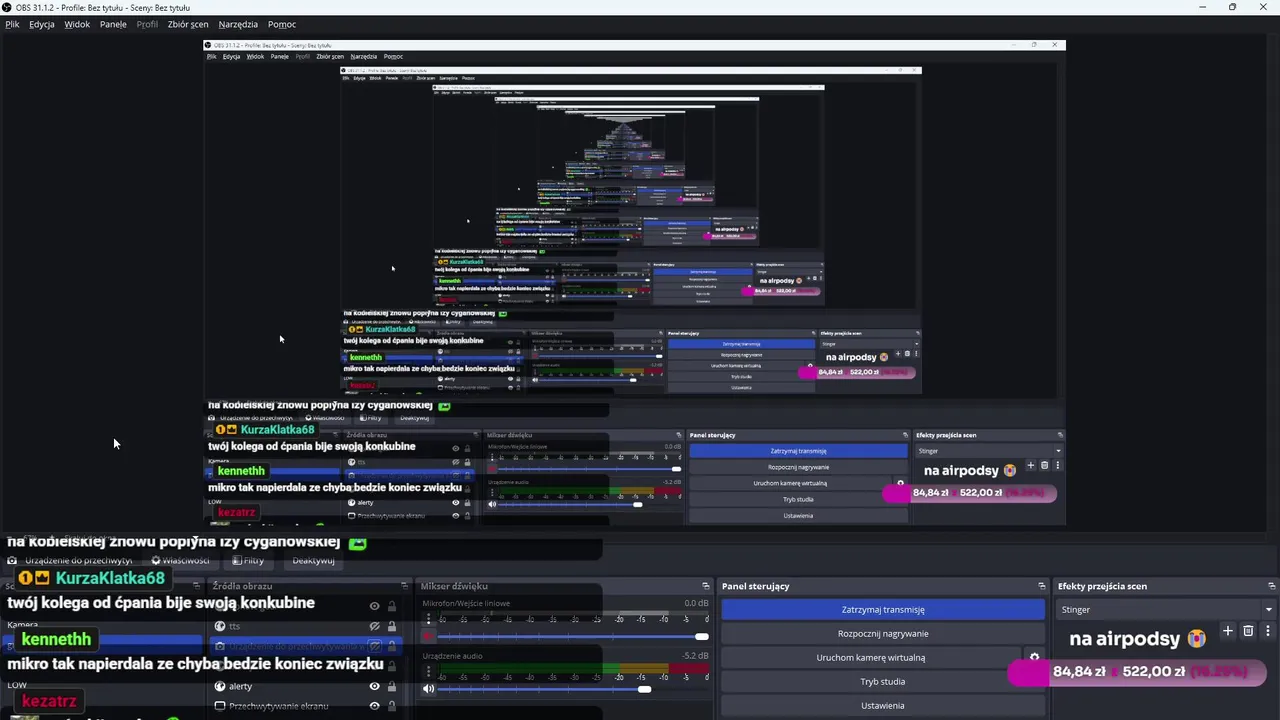Toggle lock on Przechwytywanie ekranu source

[391, 706]
